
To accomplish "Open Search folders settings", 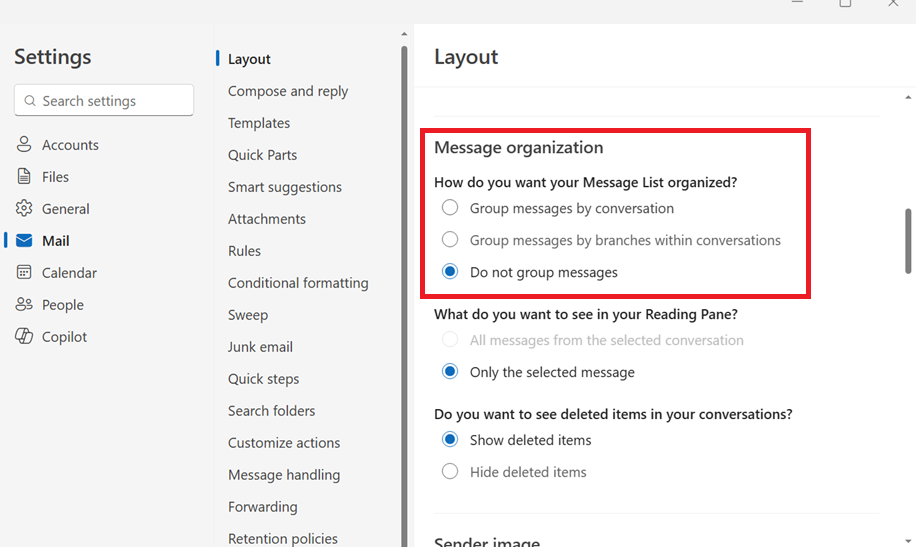I will point(271,411).
